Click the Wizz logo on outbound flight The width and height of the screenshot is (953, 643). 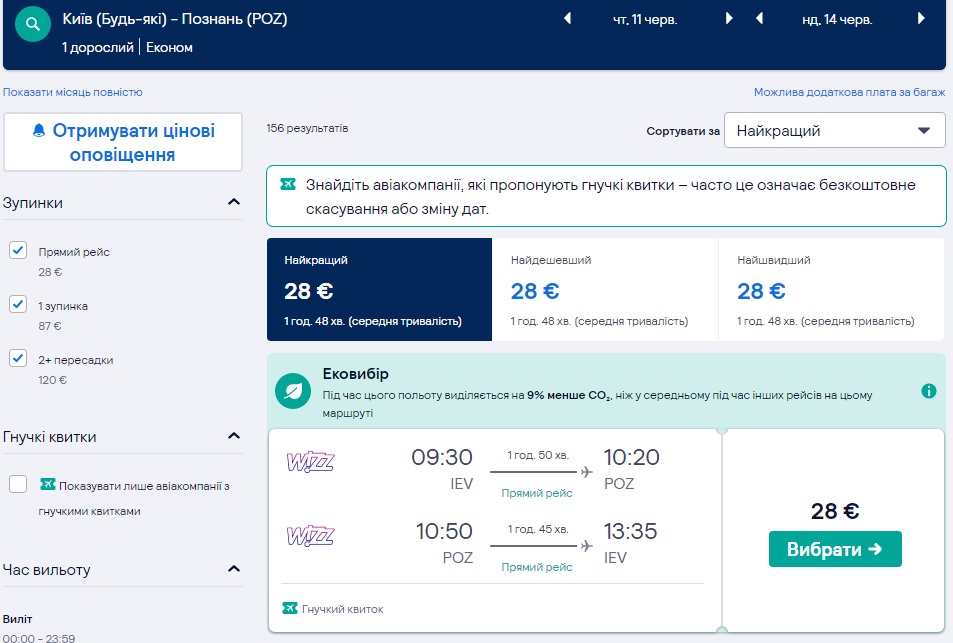pos(311,462)
